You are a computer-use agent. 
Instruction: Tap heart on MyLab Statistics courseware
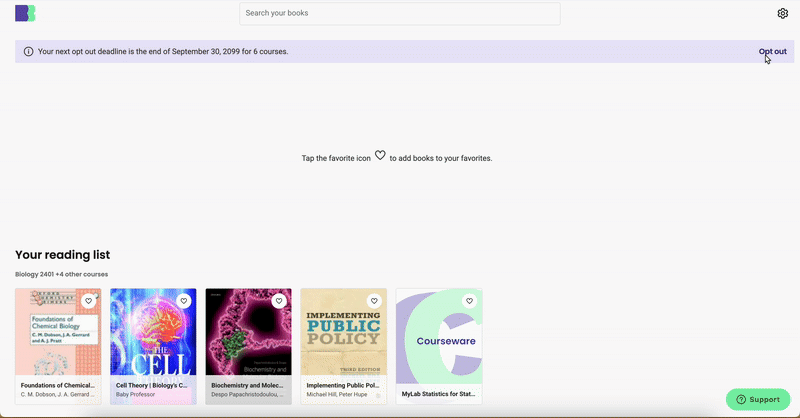pyautogui.click(x=469, y=301)
